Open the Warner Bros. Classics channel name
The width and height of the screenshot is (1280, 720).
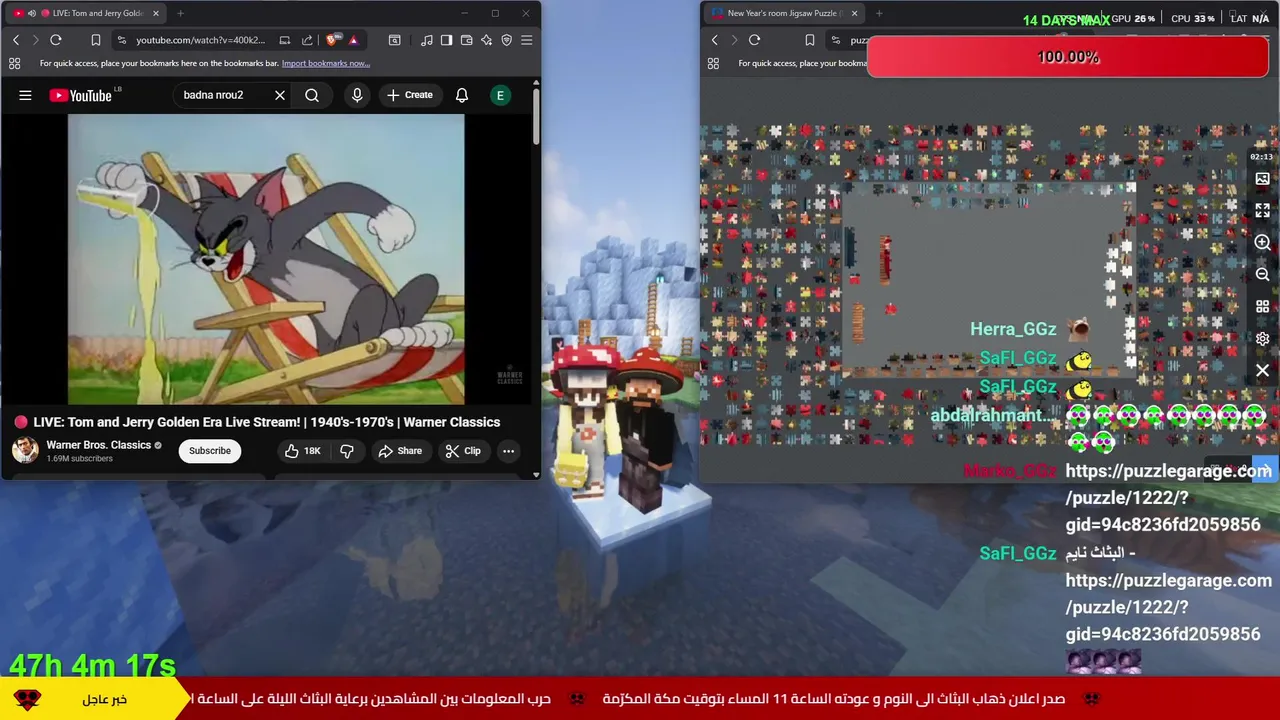99,445
